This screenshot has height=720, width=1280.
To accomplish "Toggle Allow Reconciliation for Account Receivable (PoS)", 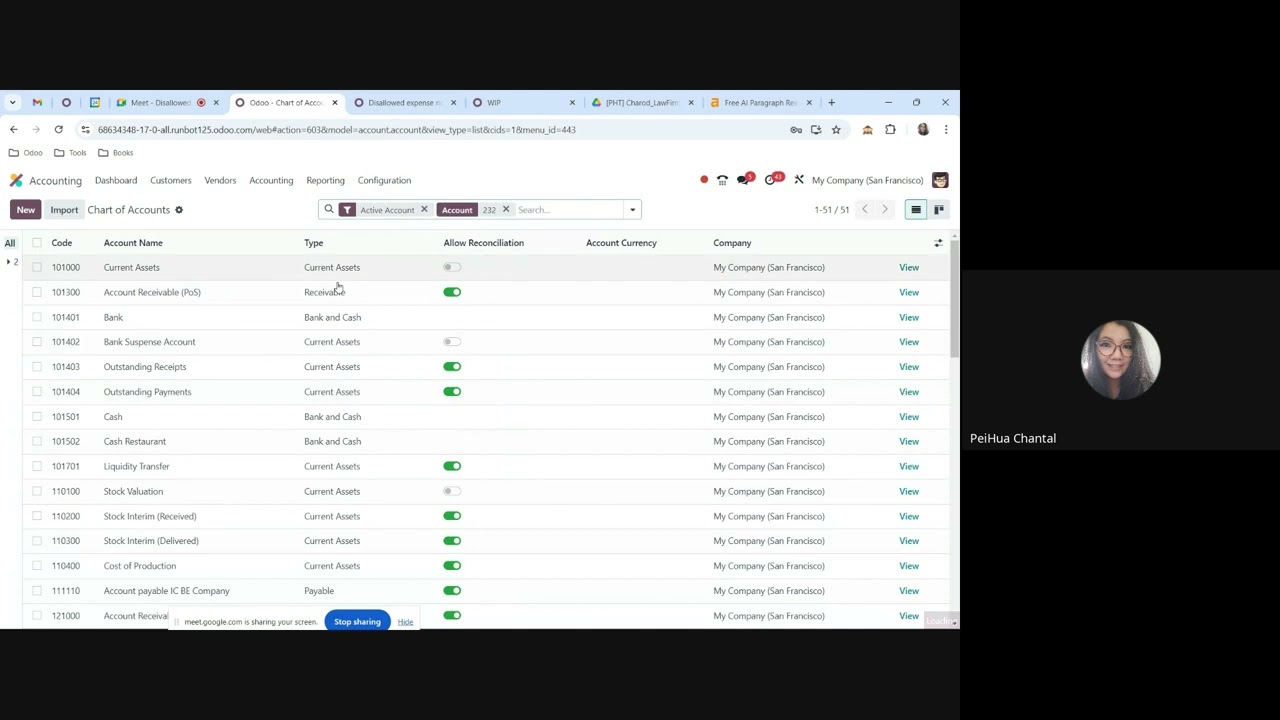I will pos(452,292).
